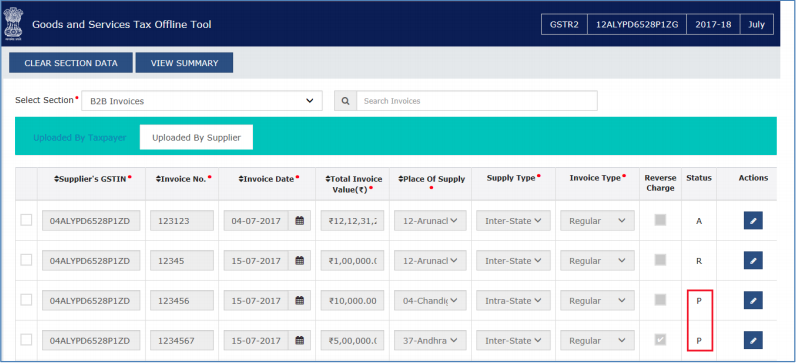Screen dimensions: 798x363
Task: Click the edit pencil for invoice 12345
Action: click(x=753, y=261)
